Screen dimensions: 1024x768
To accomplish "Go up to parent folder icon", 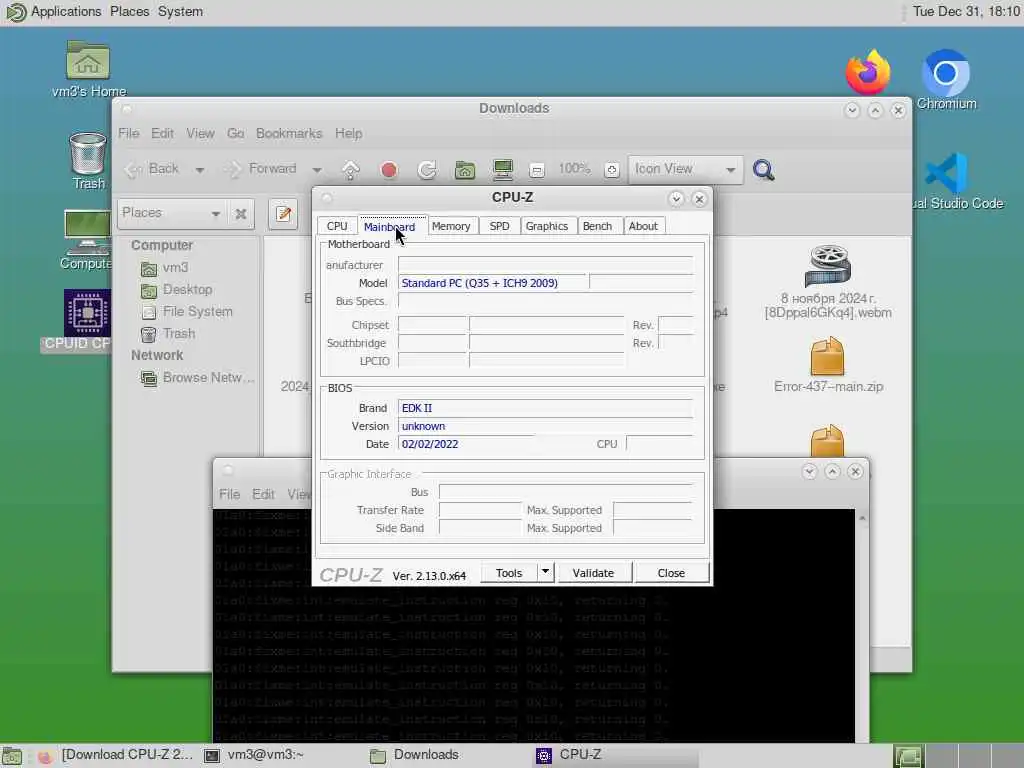I will point(351,170).
